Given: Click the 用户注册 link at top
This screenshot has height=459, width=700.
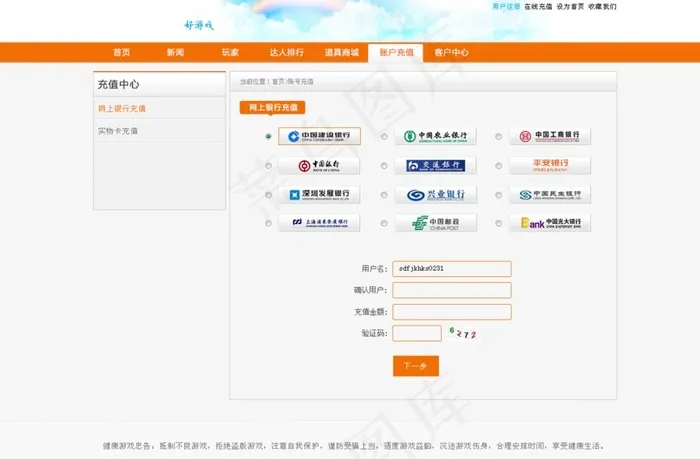Looking at the screenshot, I should pyautogui.click(x=506, y=6).
